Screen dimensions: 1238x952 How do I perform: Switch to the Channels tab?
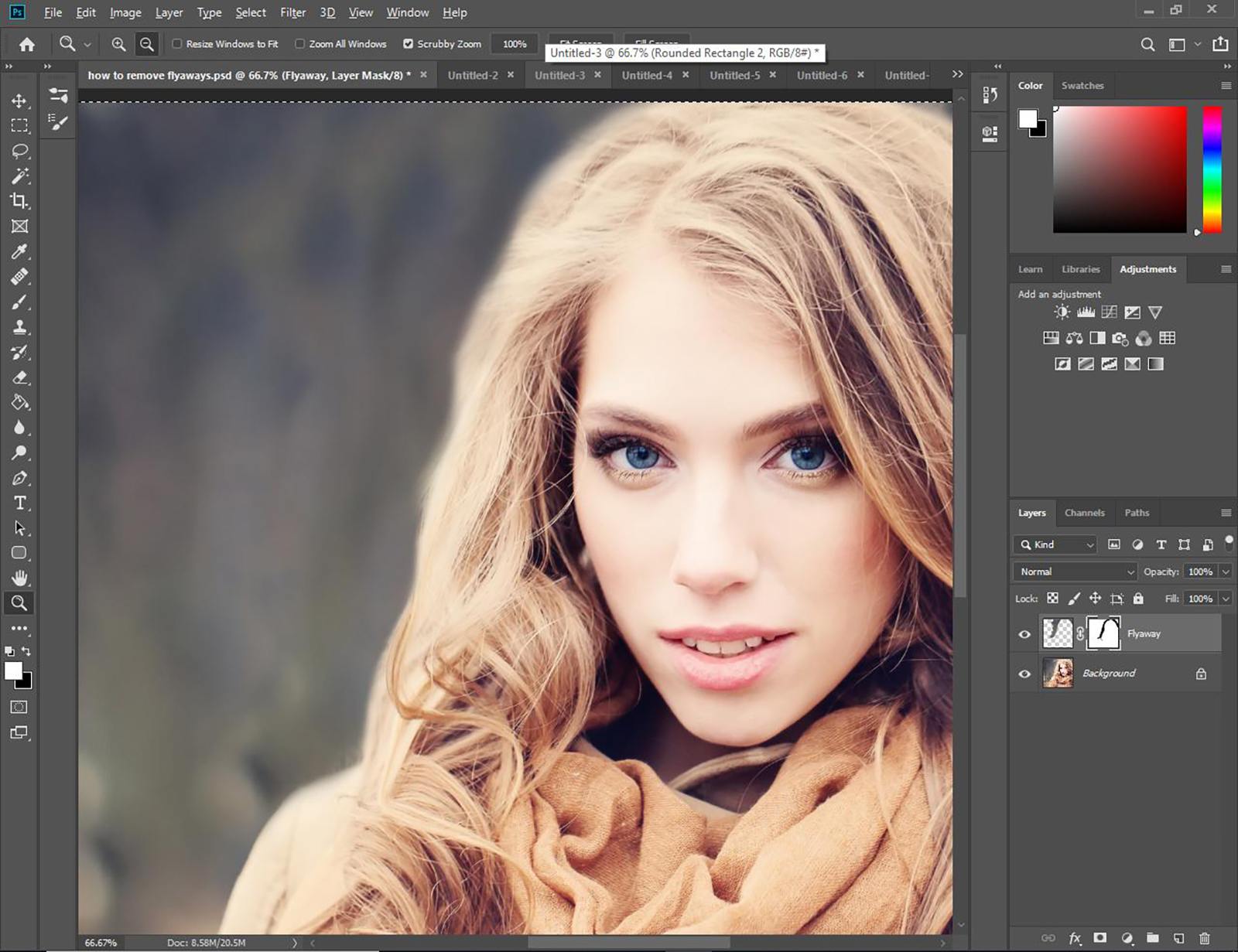point(1084,513)
